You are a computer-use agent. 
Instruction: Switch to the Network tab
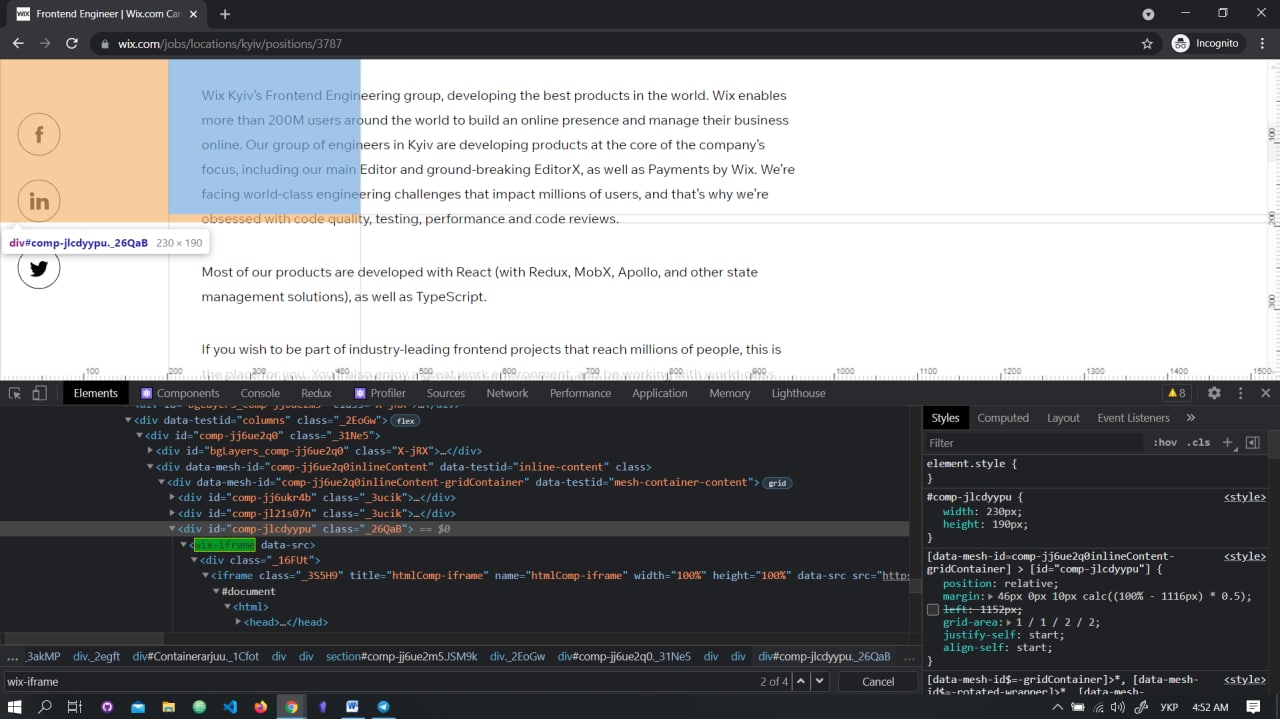pyautogui.click(x=507, y=393)
